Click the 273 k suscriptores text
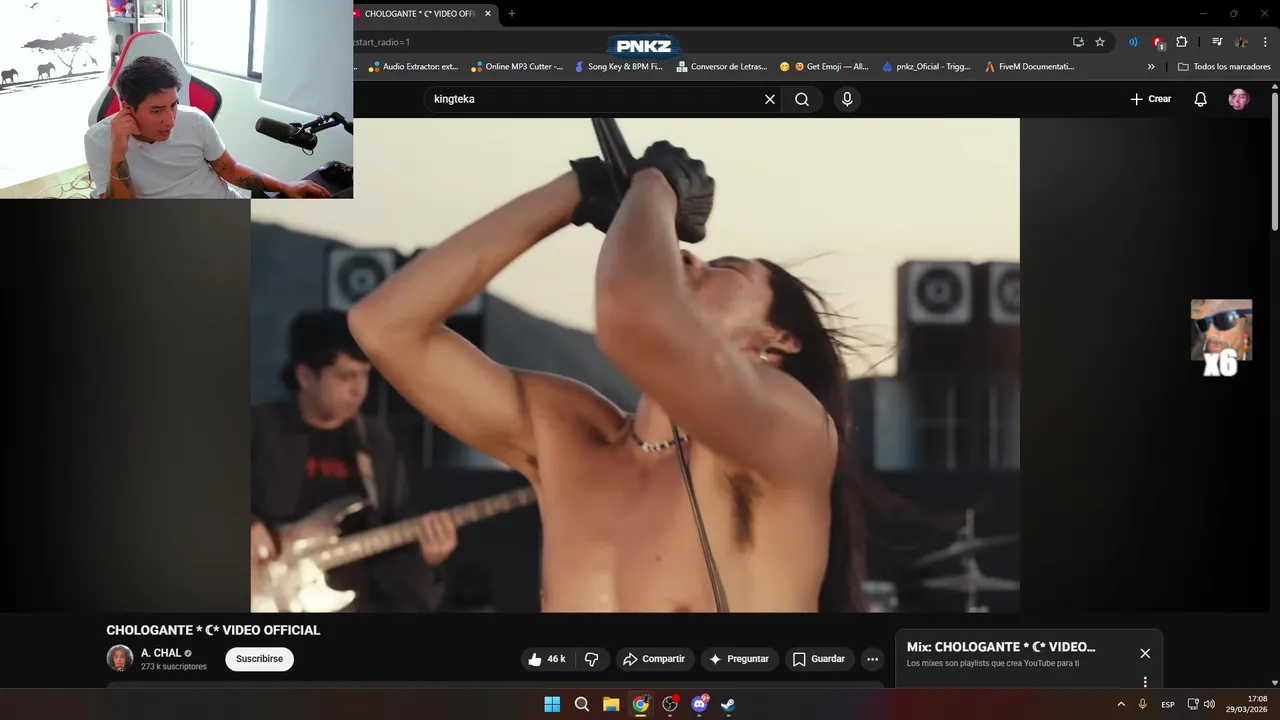Viewport: 1280px width, 720px height. tap(174, 667)
